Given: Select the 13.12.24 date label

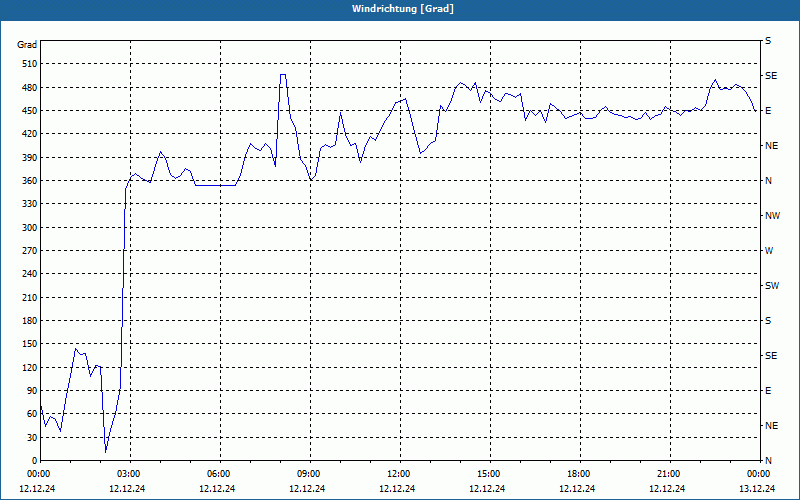Looking at the screenshot, I should pos(757,488).
